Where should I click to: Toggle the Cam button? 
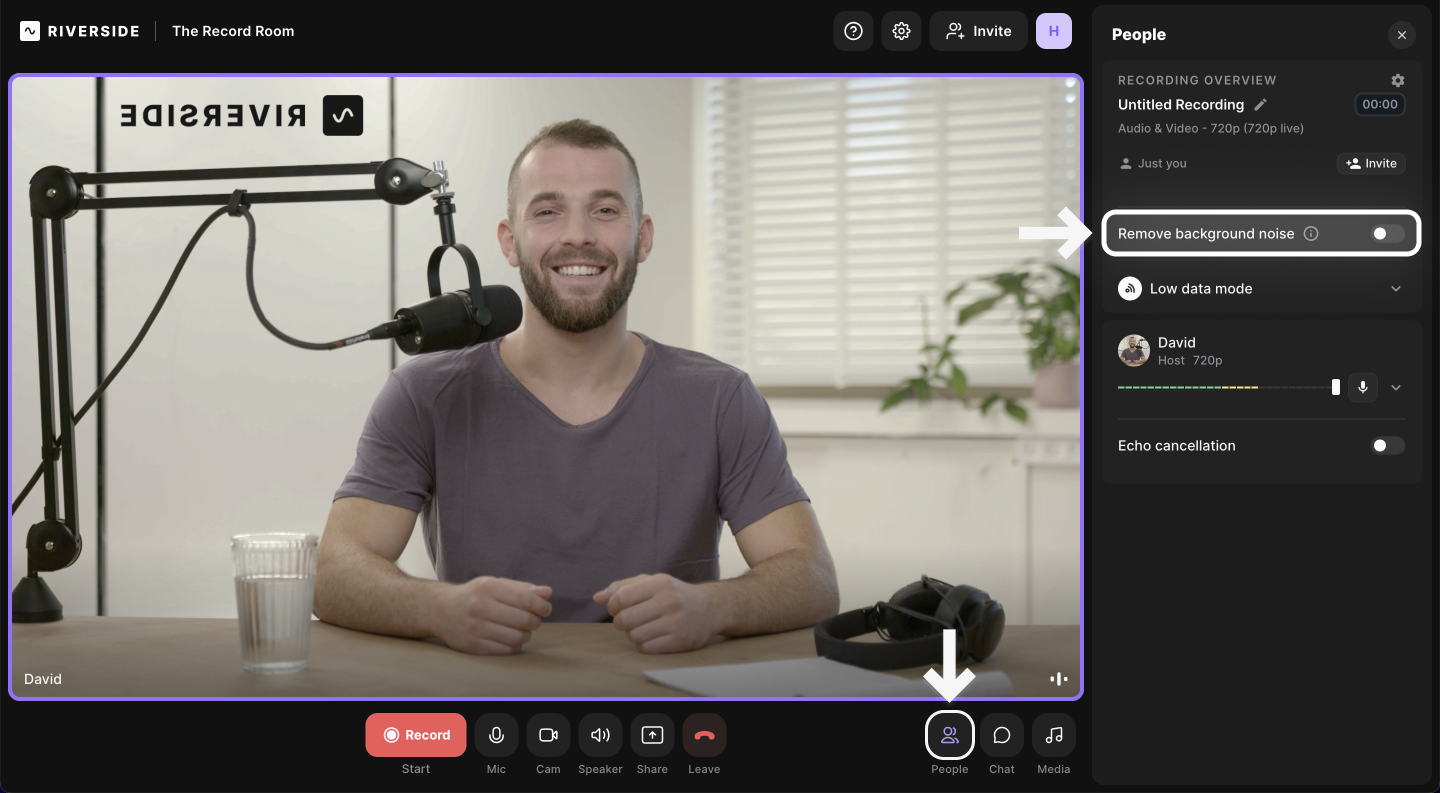tap(548, 735)
